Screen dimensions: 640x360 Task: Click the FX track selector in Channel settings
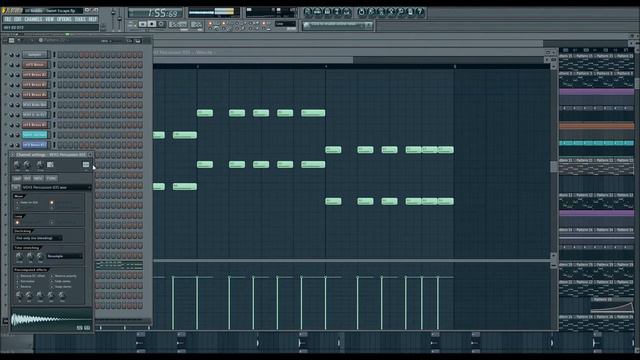pyautogui.click(x=86, y=164)
